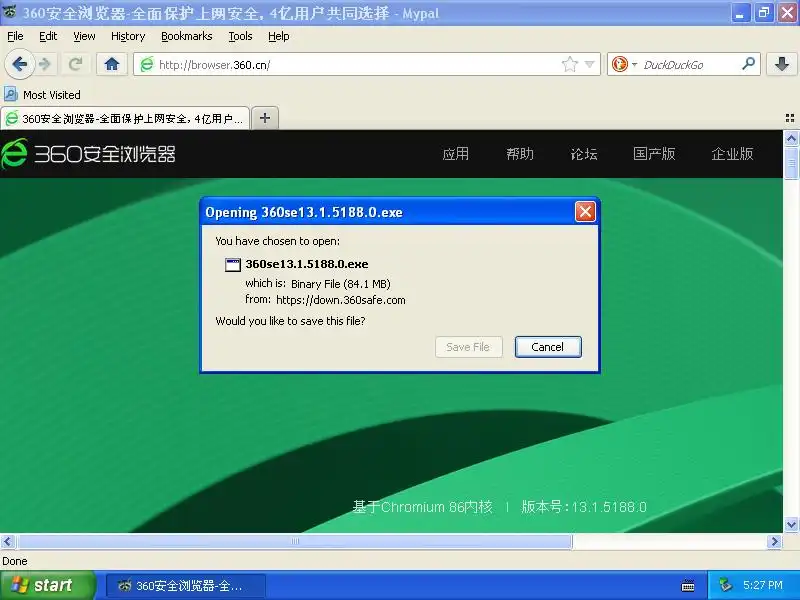Click the search magnifier icon
800x600 pixels.
point(748,64)
